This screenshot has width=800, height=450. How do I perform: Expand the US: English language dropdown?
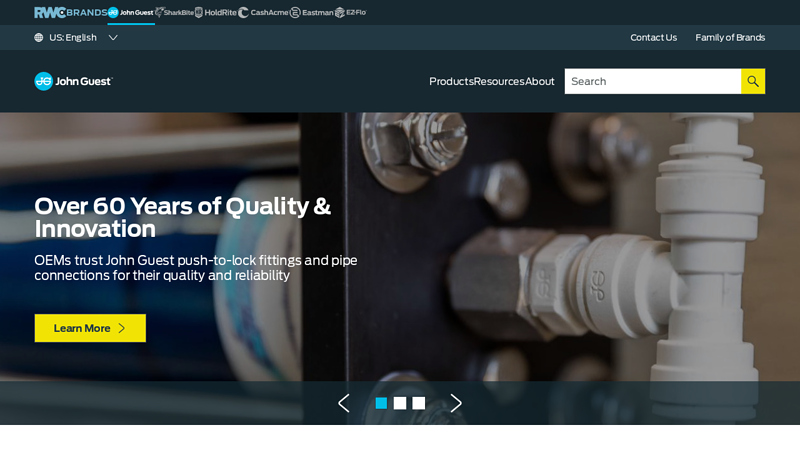[x=76, y=37]
